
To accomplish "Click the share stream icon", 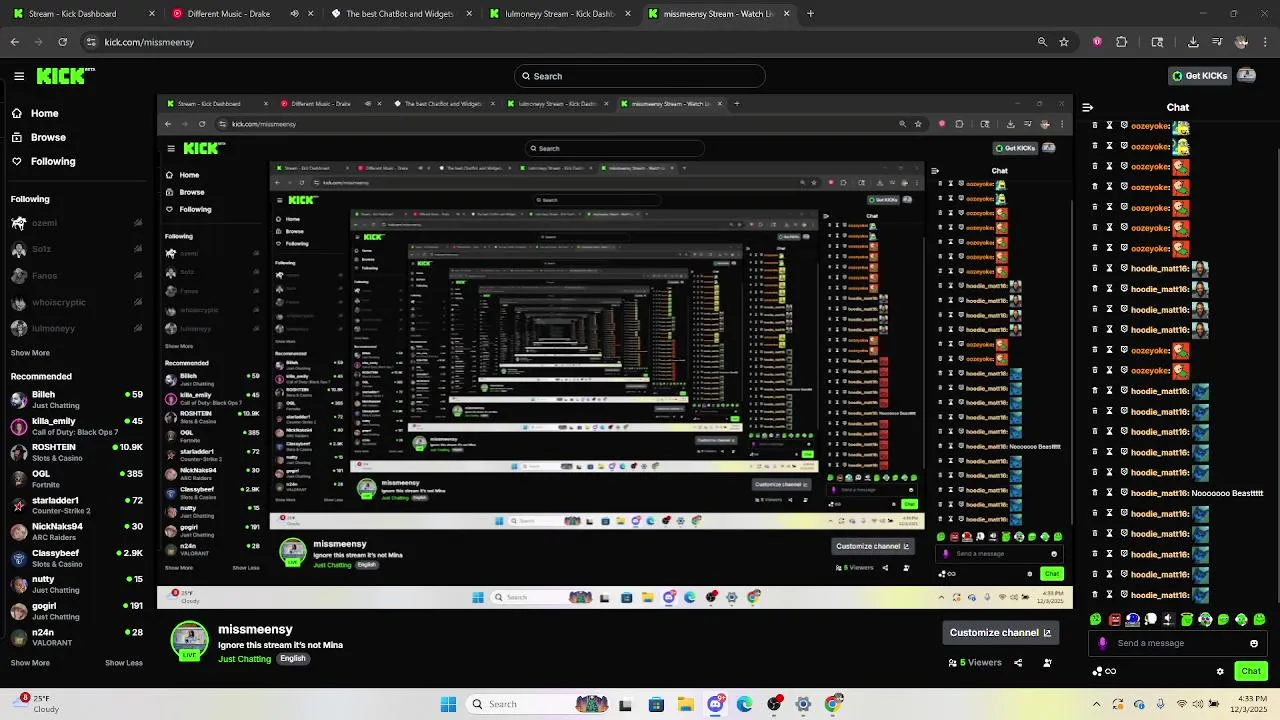I will tap(1018, 662).
